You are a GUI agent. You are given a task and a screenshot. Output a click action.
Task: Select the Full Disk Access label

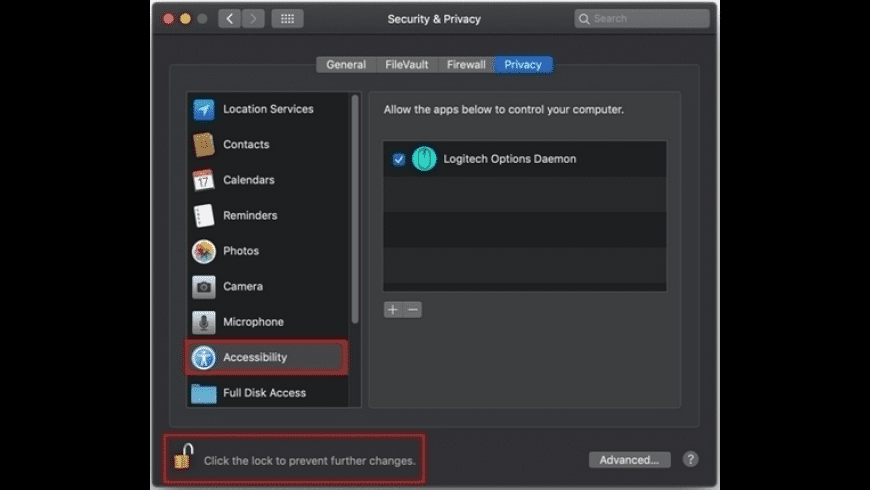point(265,393)
